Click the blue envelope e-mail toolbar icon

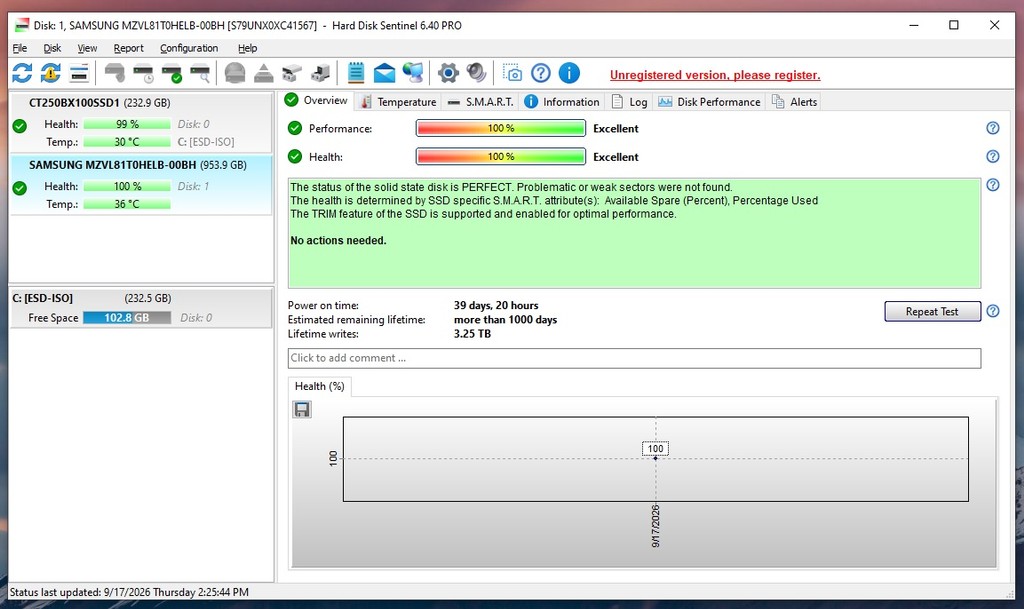[x=384, y=73]
